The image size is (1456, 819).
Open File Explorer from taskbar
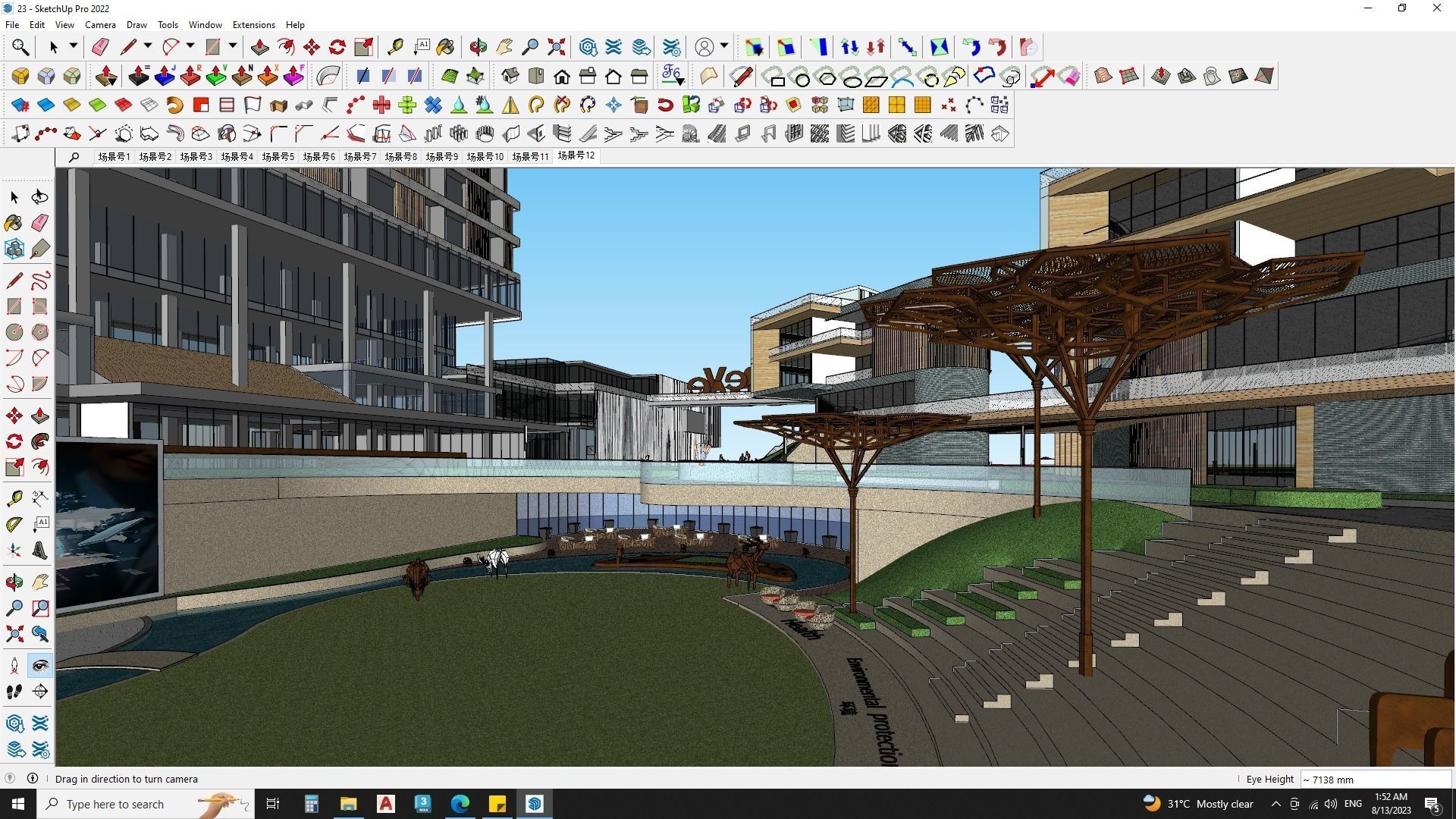[348, 804]
